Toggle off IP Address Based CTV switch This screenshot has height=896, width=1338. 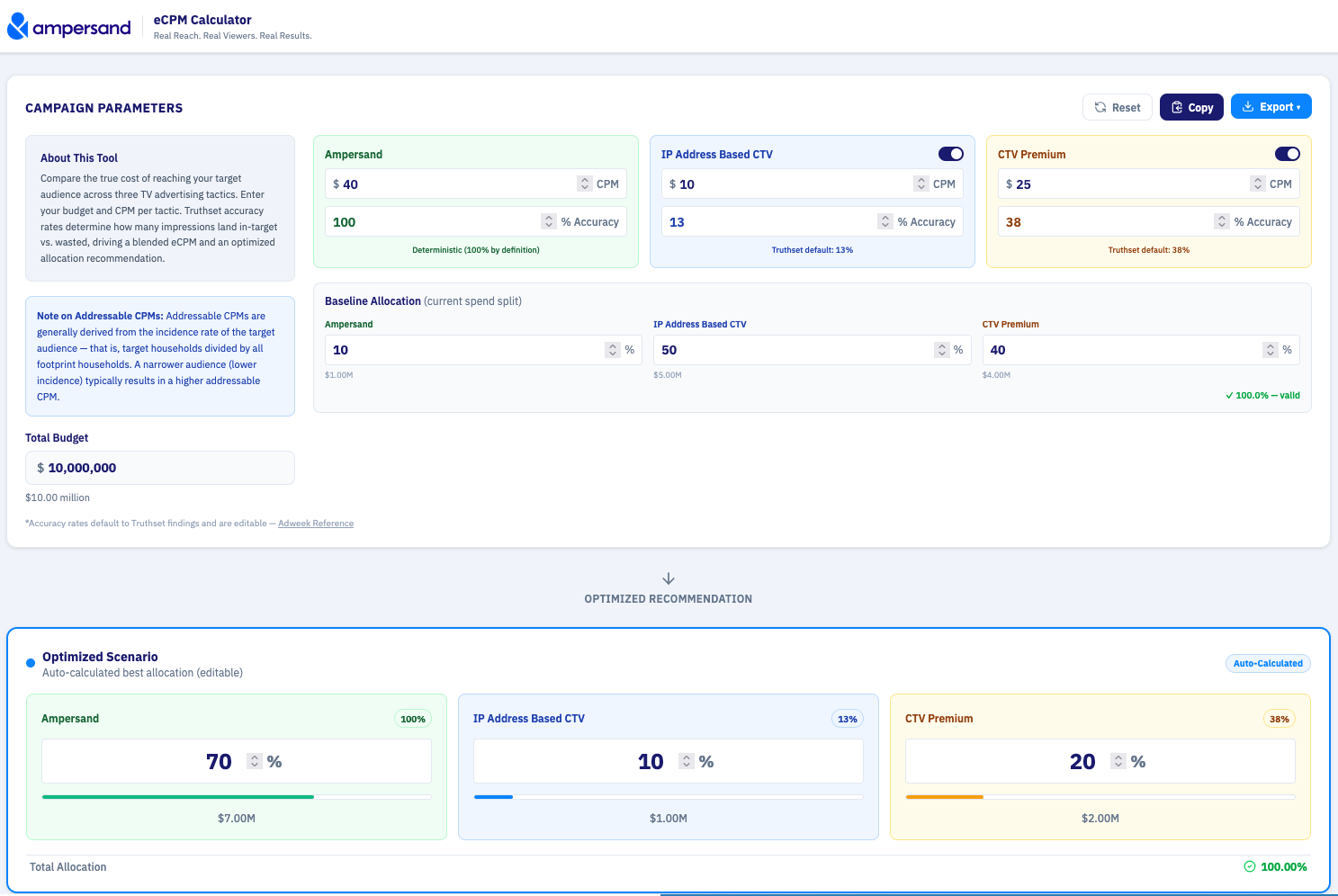[951, 154]
